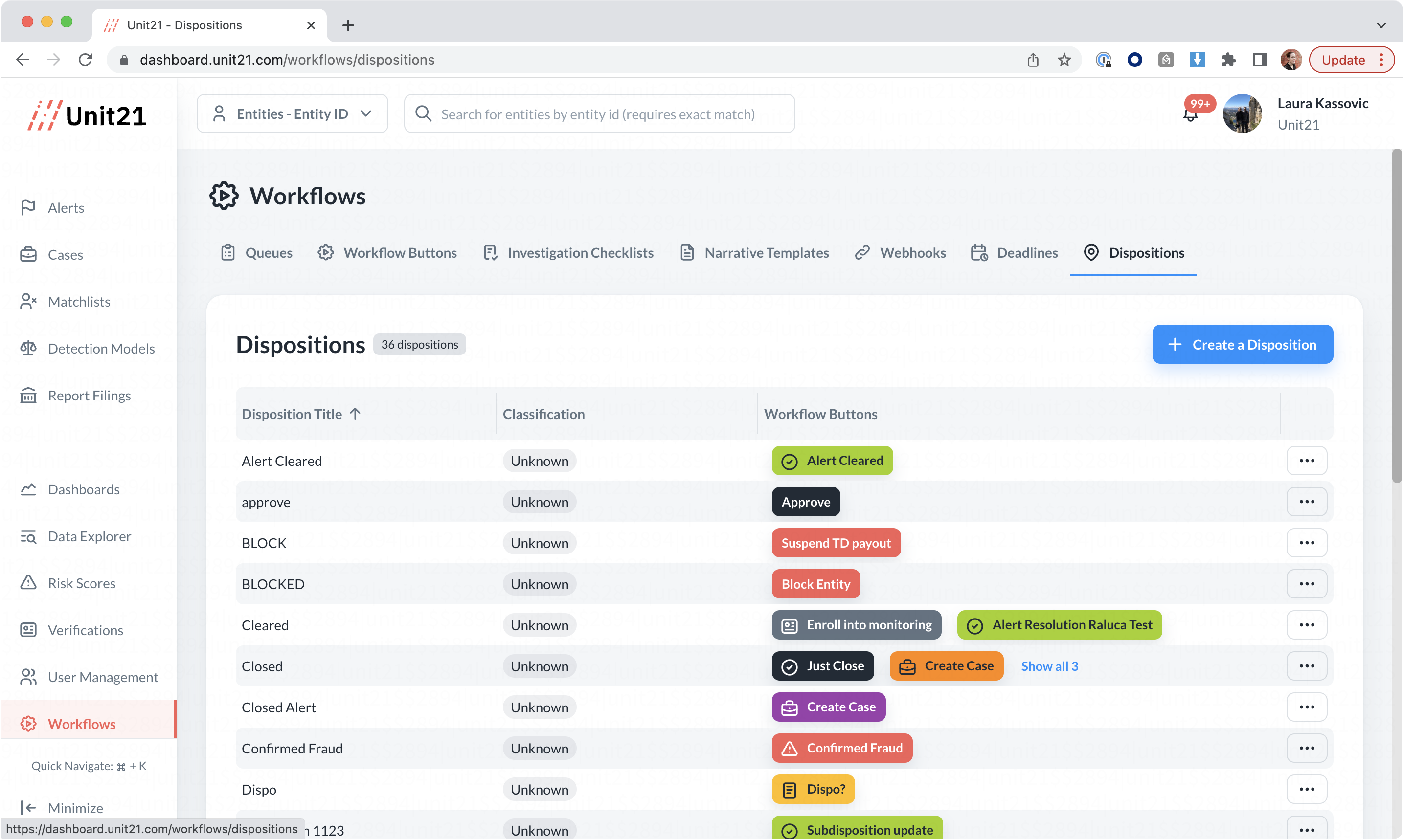Screen dimensions: 1403x840
Task: Click the Unit21 logo
Action: [x=88, y=115]
